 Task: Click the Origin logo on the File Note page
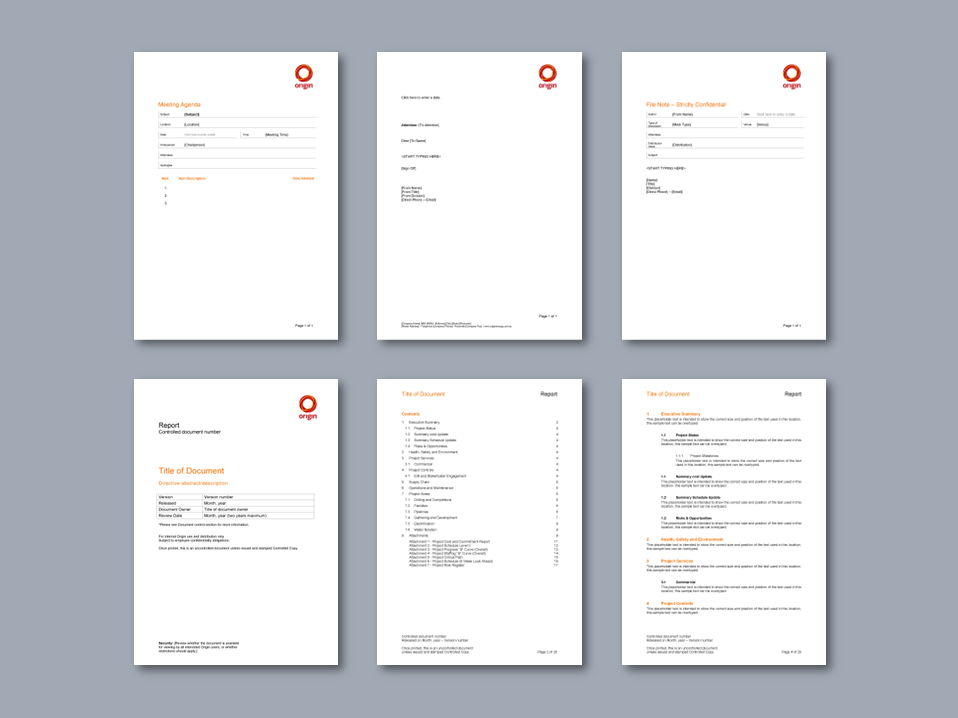pos(792,75)
